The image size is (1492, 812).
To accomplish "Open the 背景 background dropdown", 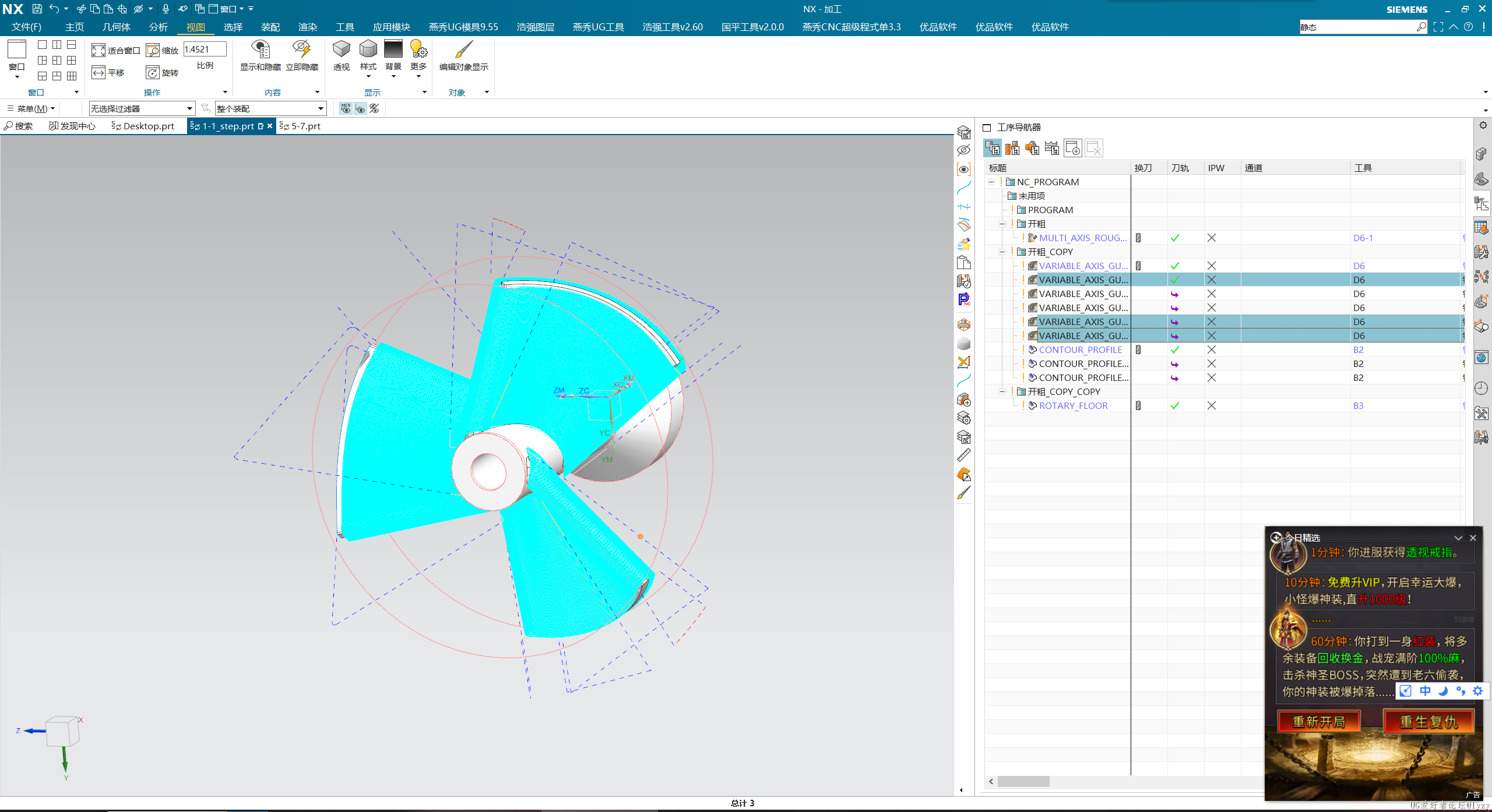I will click(393, 76).
